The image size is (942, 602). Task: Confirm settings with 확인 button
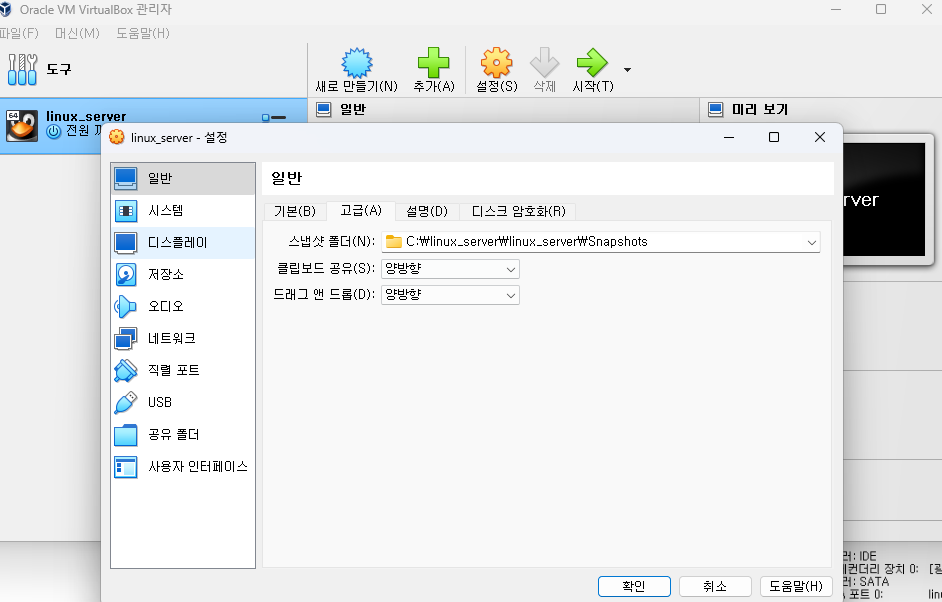pos(634,586)
